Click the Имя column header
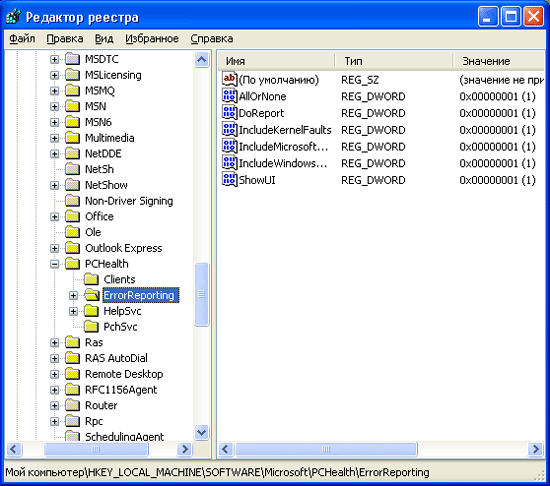The height and width of the screenshot is (486, 550). click(276, 61)
